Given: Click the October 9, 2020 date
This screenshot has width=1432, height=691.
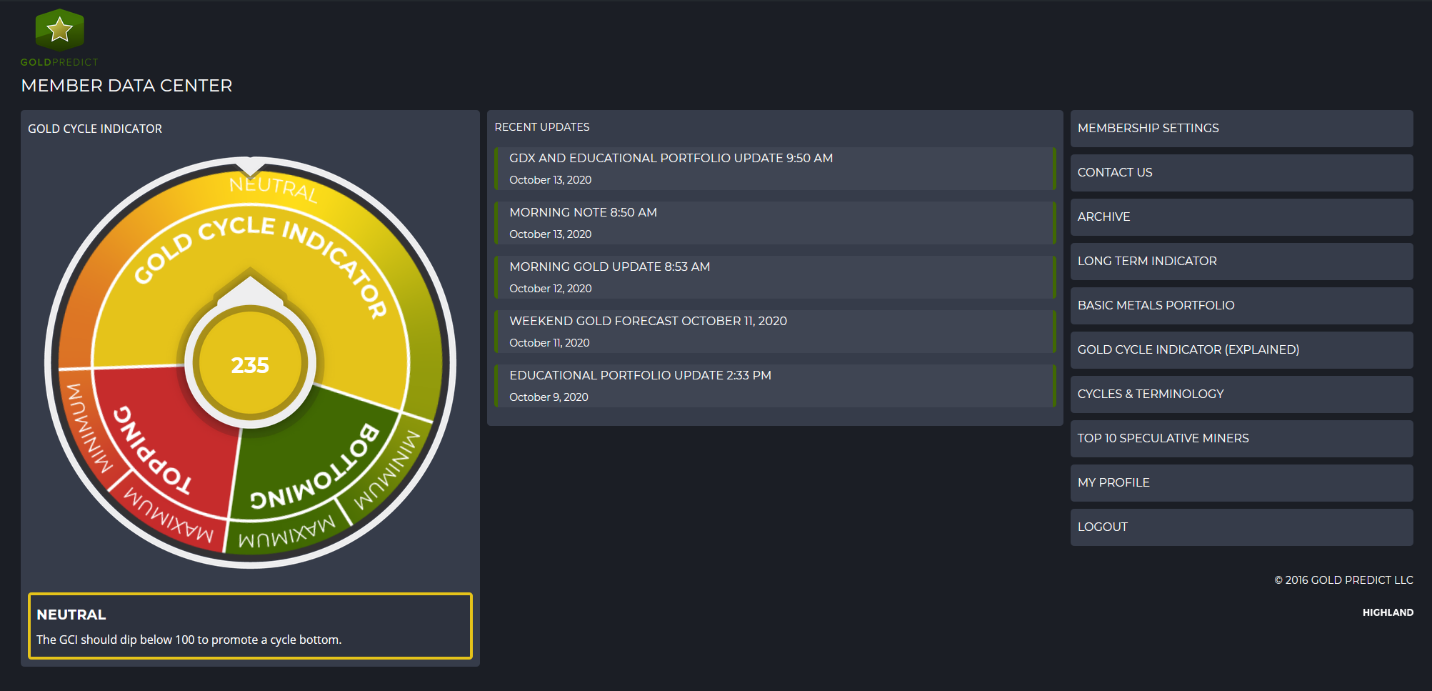Looking at the screenshot, I should pos(550,397).
